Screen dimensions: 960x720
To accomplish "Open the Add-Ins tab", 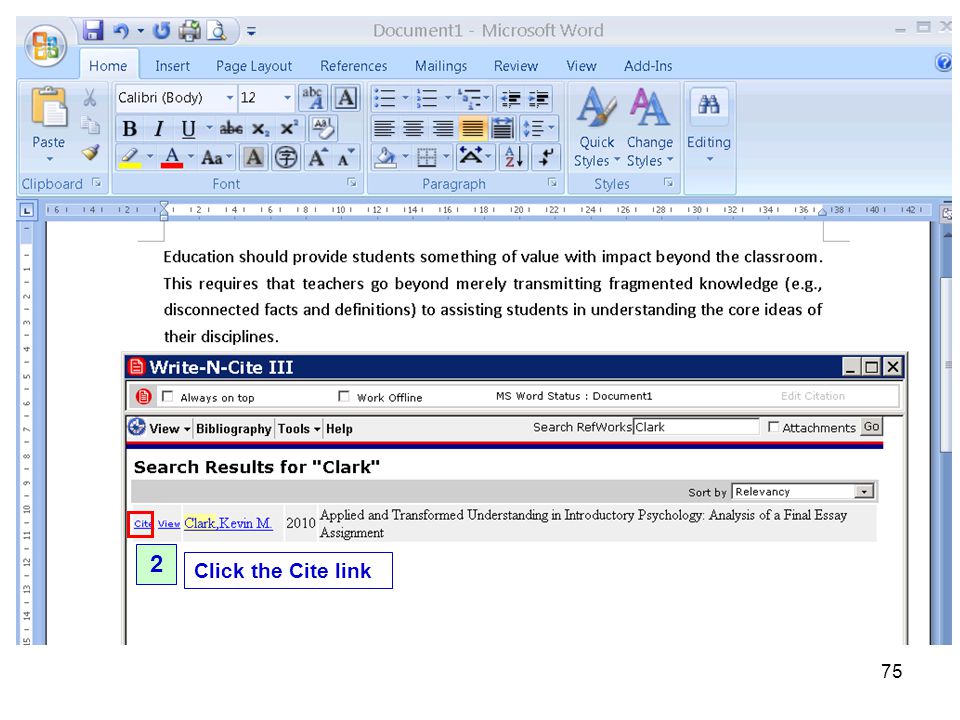I will [x=648, y=66].
